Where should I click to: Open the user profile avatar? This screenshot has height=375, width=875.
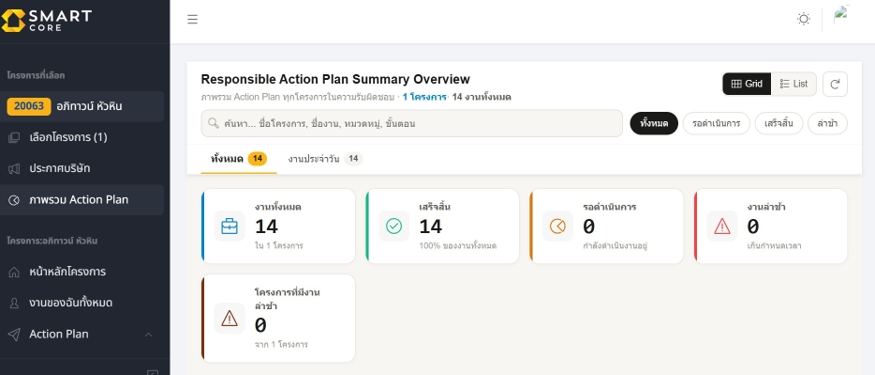pyautogui.click(x=841, y=15)
